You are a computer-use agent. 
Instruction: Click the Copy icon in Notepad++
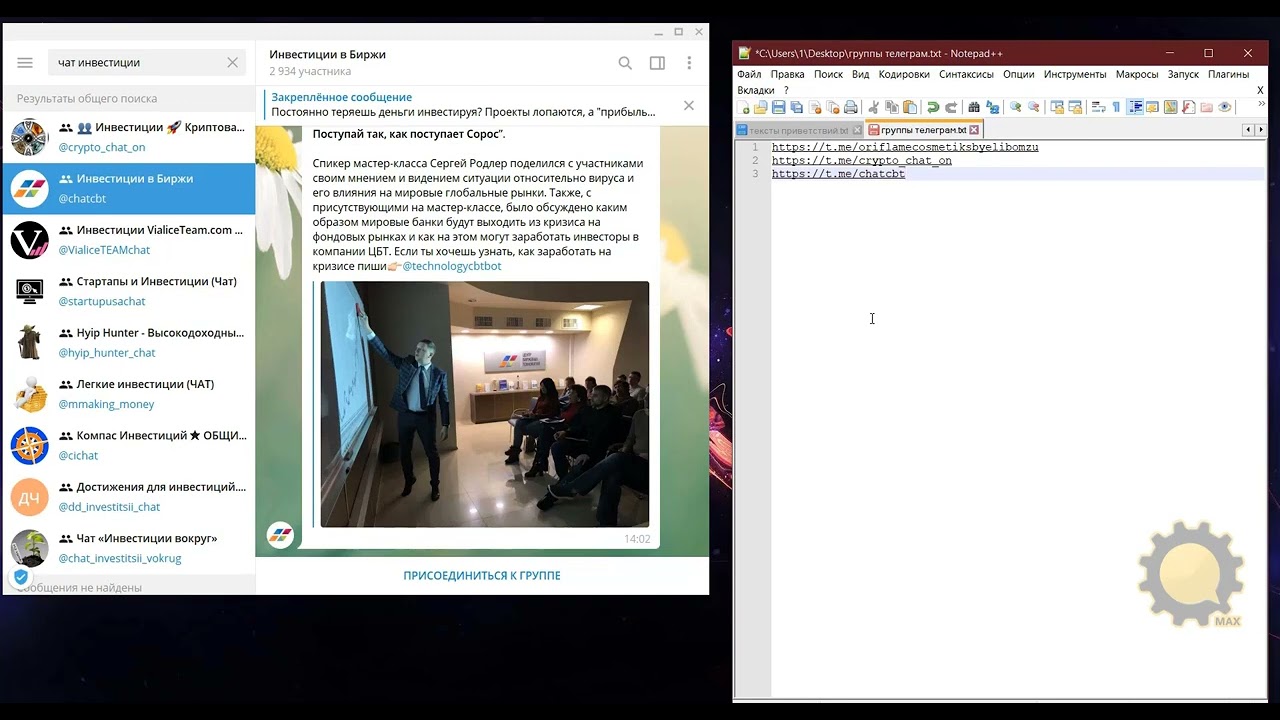(892, 107)
